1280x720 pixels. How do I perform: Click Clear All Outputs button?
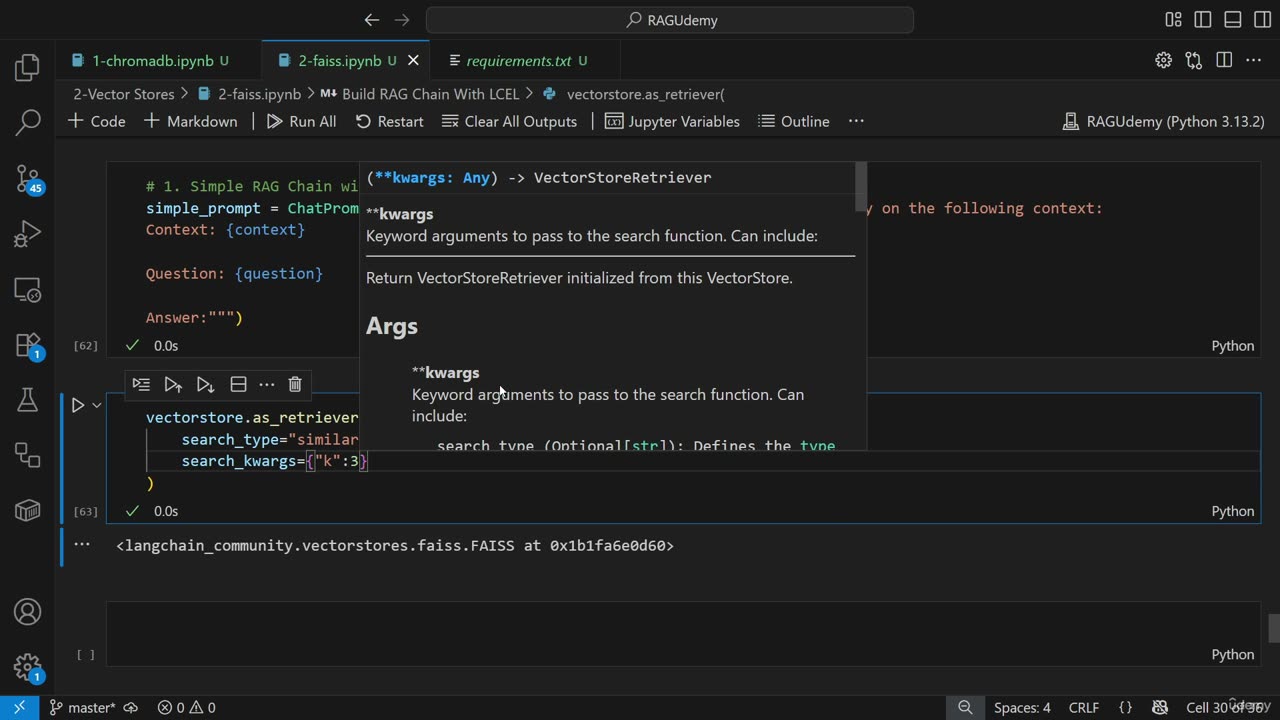click(509, 121)
